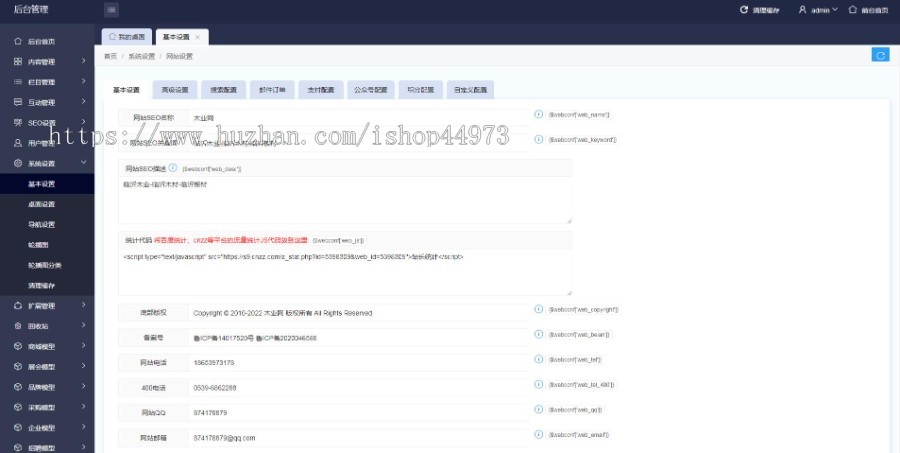Switch to the 公众号配置 tab
This screenshot has height=453, width=900.
tap(371, 90)
